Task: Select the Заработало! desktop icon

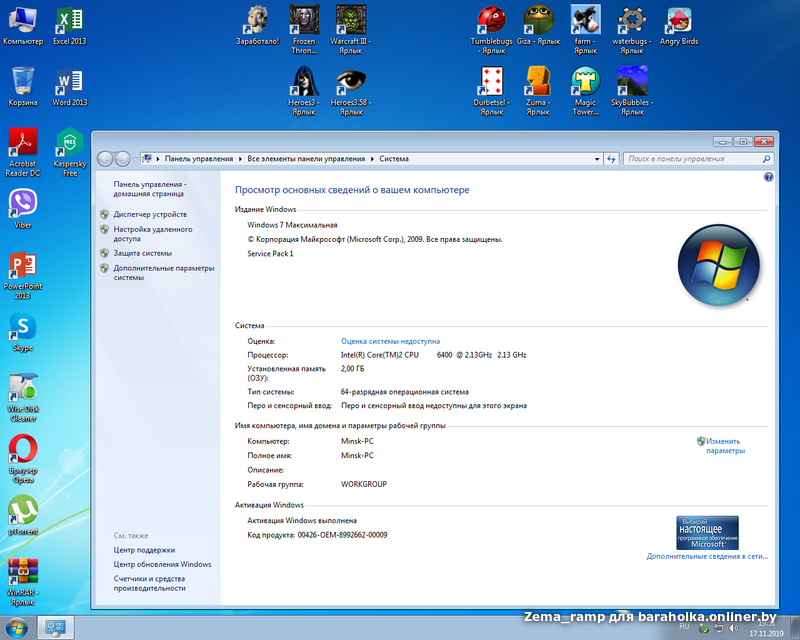Action: coord(258,26)
